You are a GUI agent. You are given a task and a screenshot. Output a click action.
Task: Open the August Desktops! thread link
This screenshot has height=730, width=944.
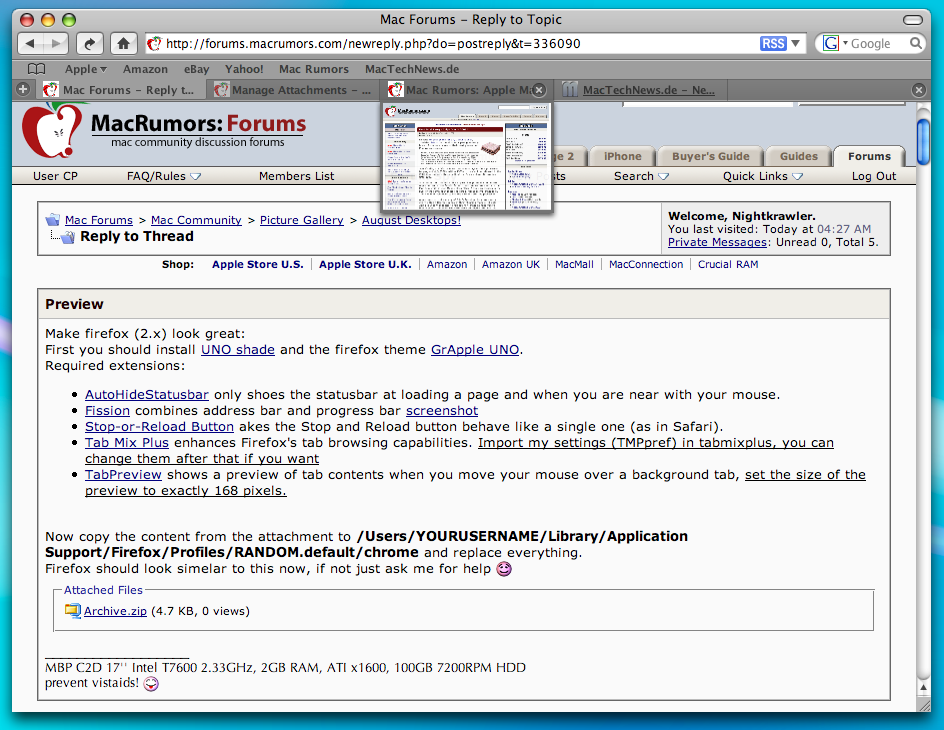(411, 220)
